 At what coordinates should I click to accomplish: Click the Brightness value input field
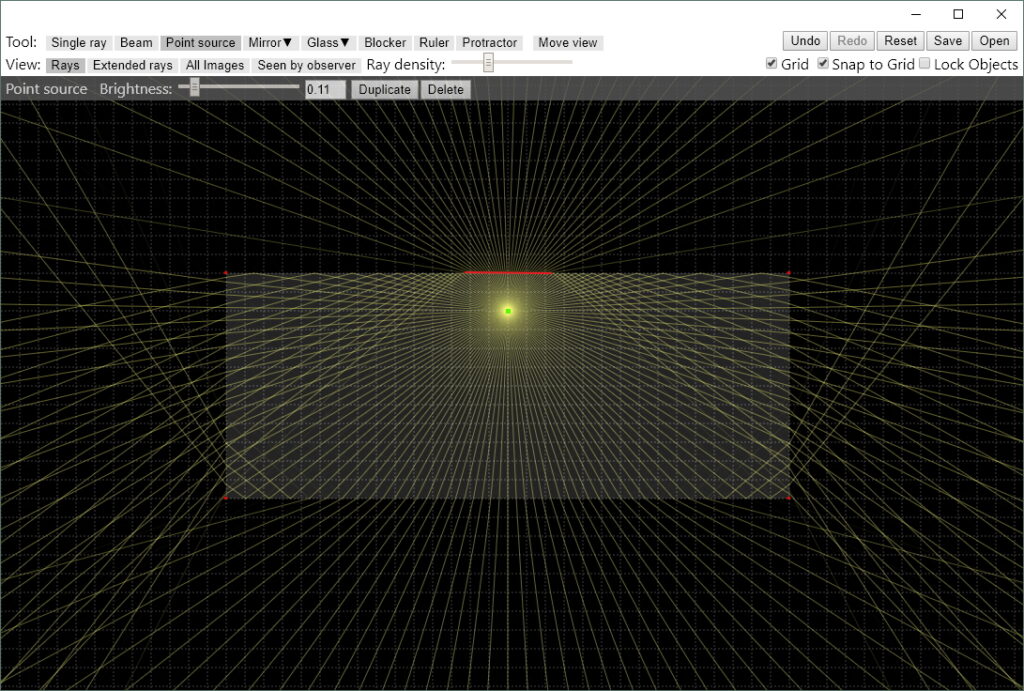point(325,89)
